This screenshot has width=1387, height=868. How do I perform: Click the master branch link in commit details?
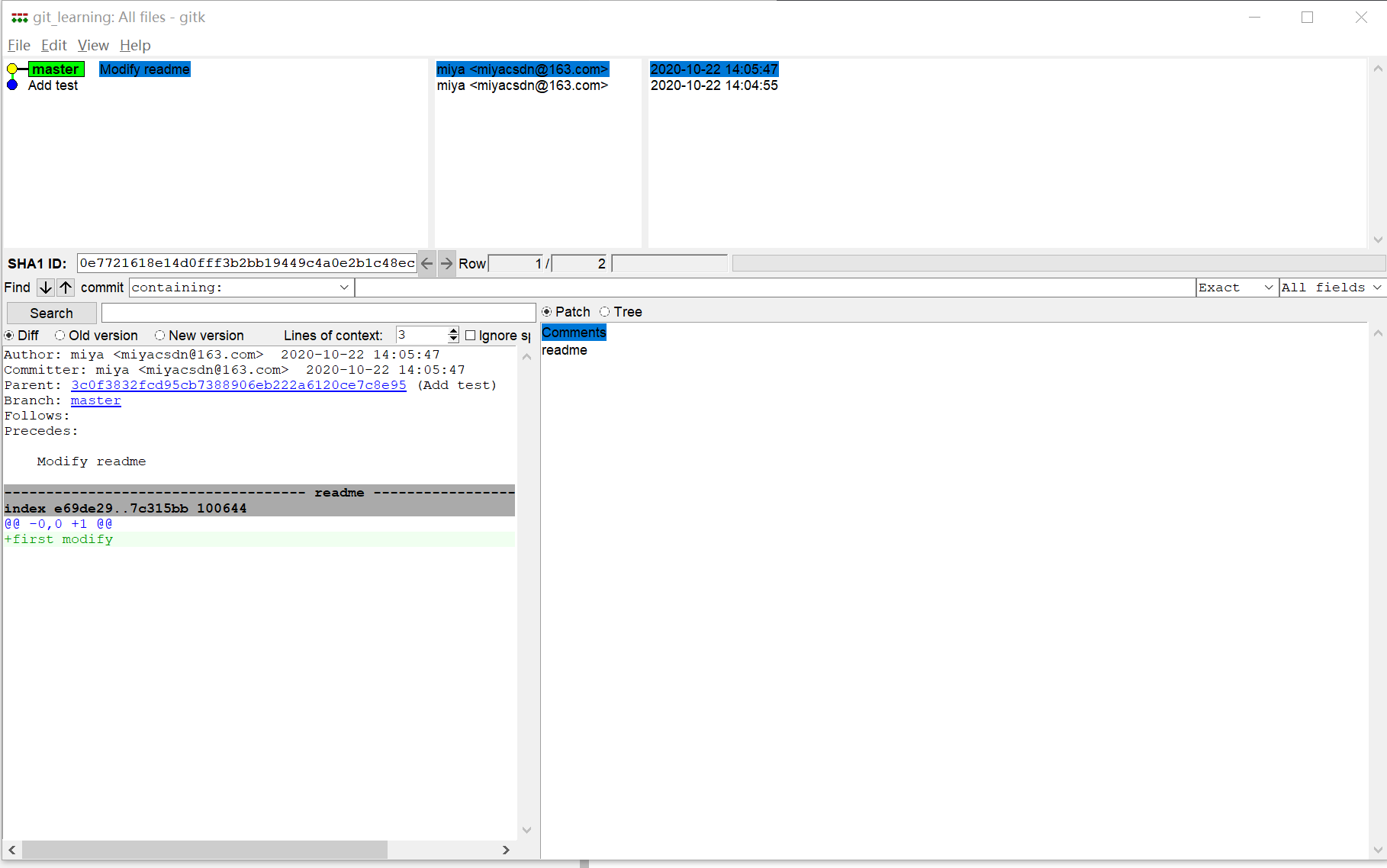tap(95, 400)
